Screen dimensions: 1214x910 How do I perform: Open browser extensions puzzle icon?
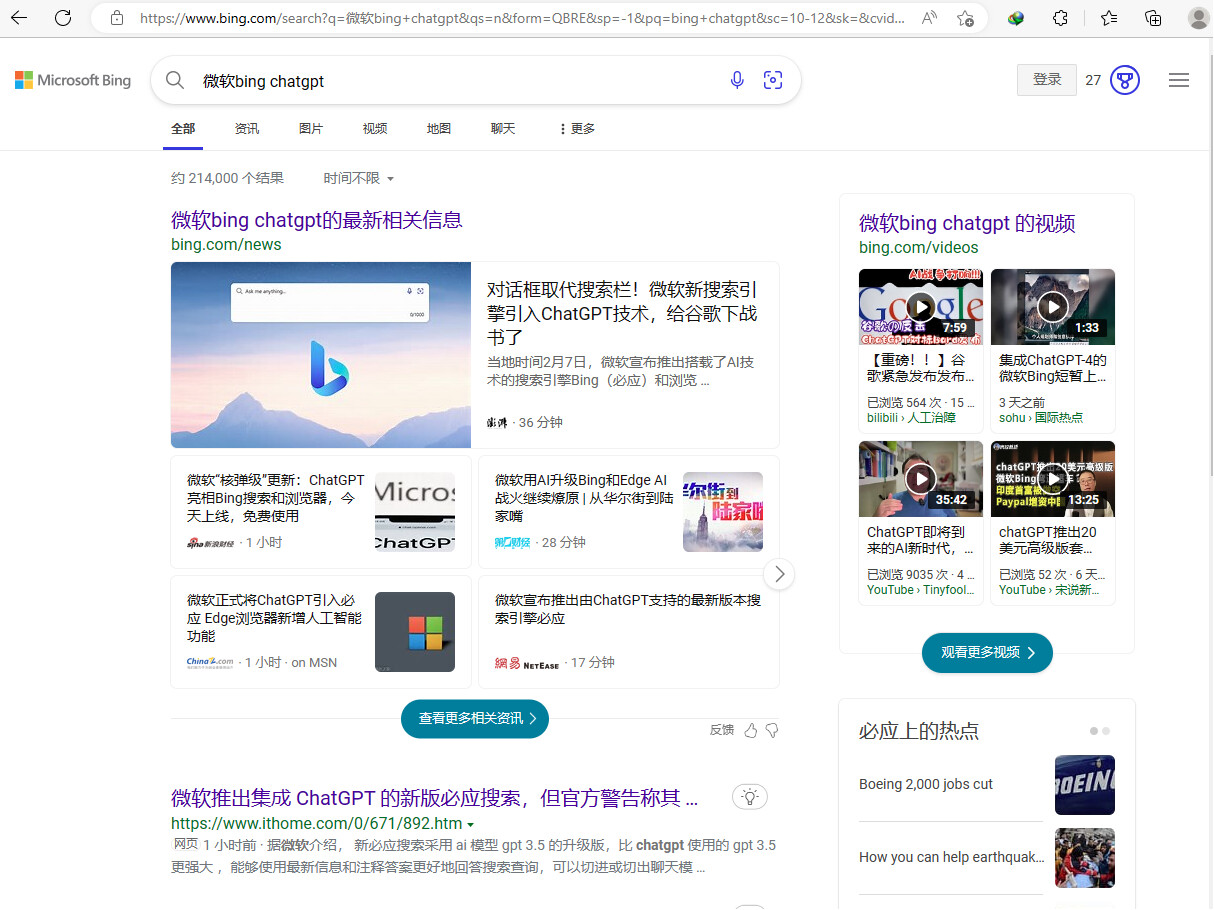click(1061, 18)
